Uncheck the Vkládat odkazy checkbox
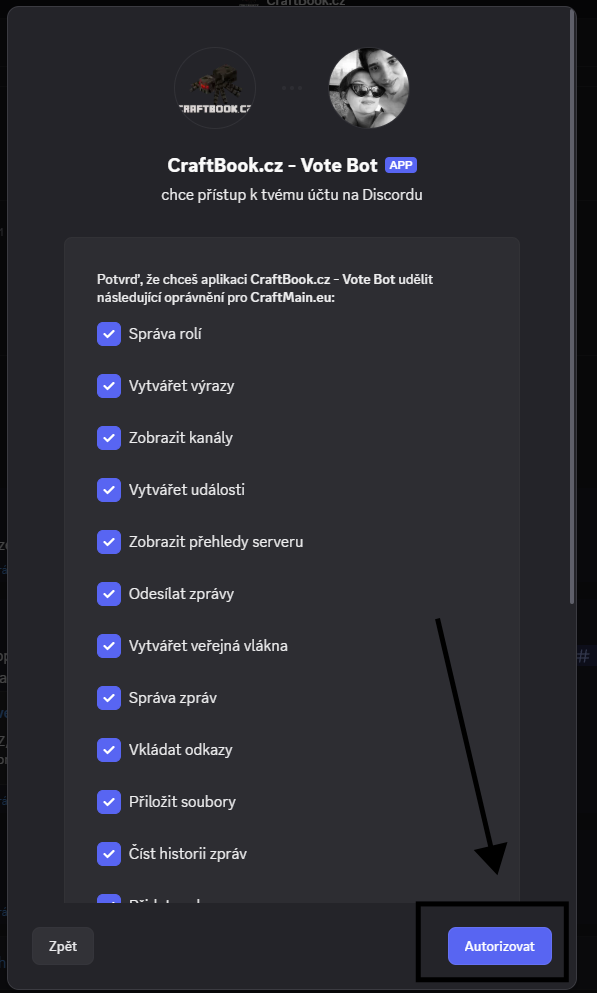 point(109,749)
